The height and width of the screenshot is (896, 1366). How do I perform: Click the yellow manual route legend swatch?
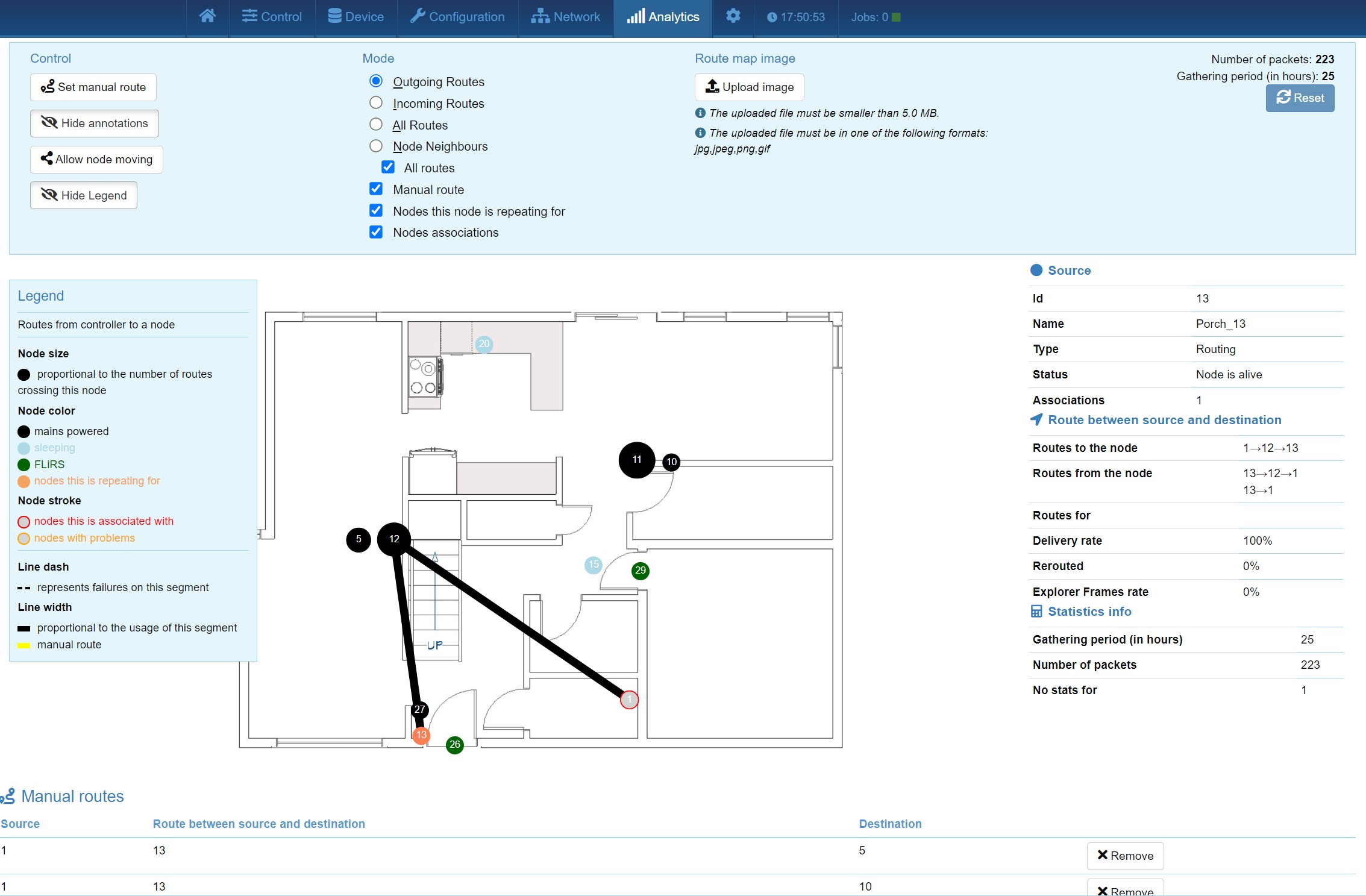click(24, 645)
